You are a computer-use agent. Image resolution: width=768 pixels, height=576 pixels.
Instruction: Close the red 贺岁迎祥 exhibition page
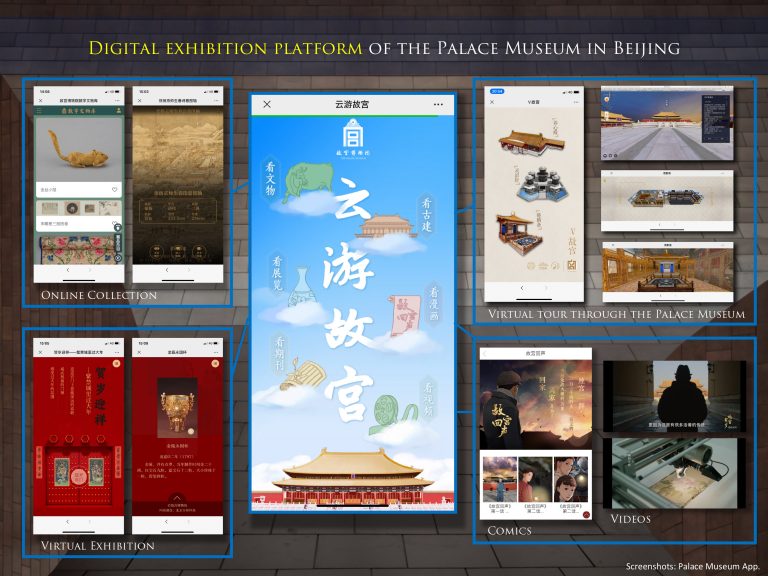click(41, 352)
